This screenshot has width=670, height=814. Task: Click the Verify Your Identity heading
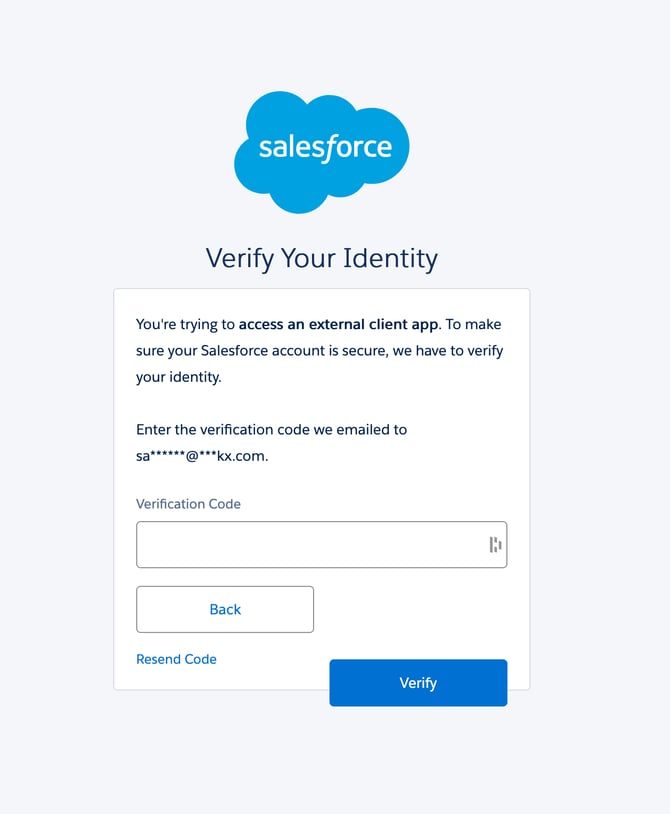[x=322, y=258]
